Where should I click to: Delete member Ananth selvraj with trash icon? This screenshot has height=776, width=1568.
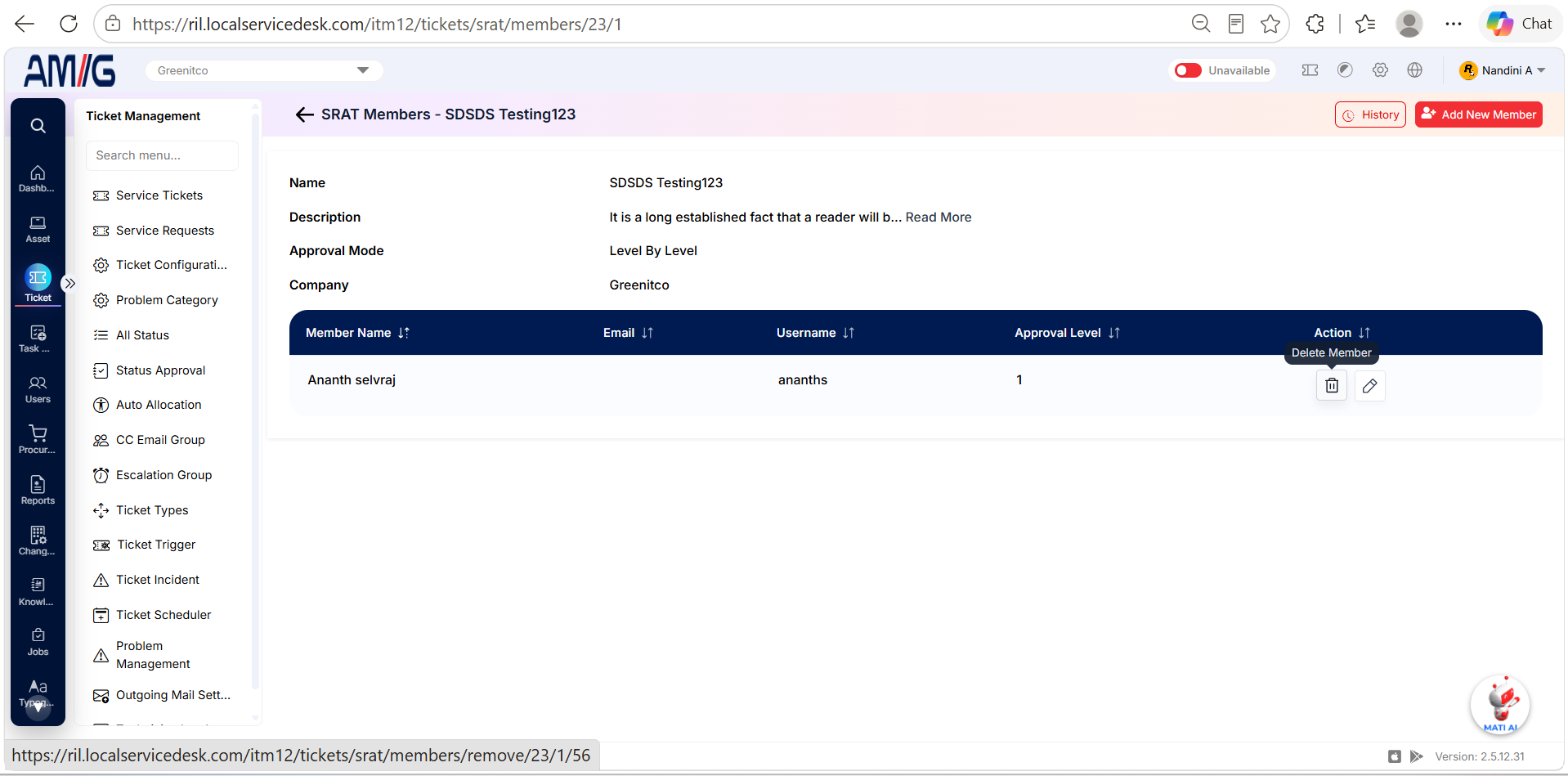point(1331,385)
